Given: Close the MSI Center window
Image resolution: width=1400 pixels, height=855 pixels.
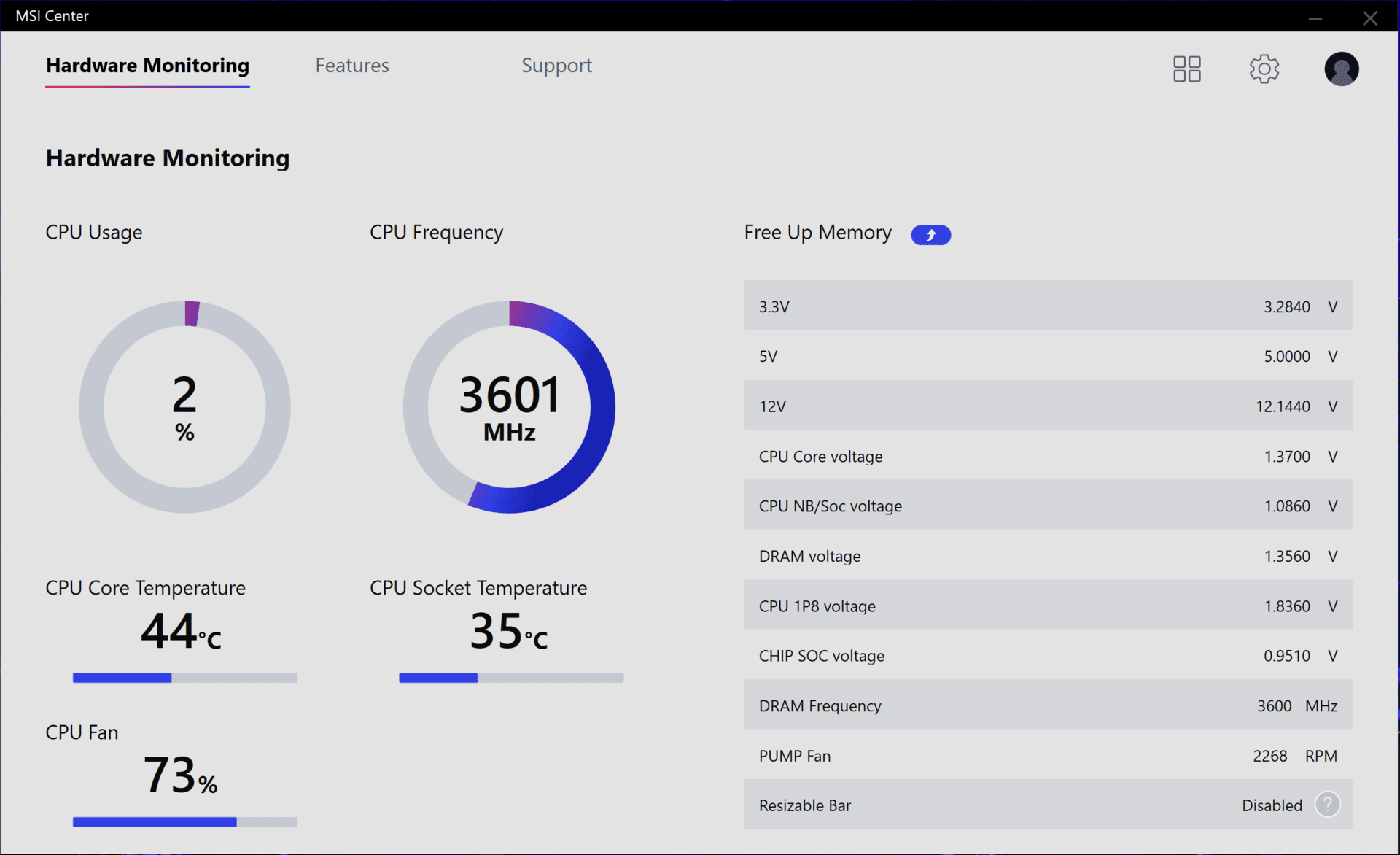Looking at the screenshot, I should pyautogui.click(x=1370, y=18).
